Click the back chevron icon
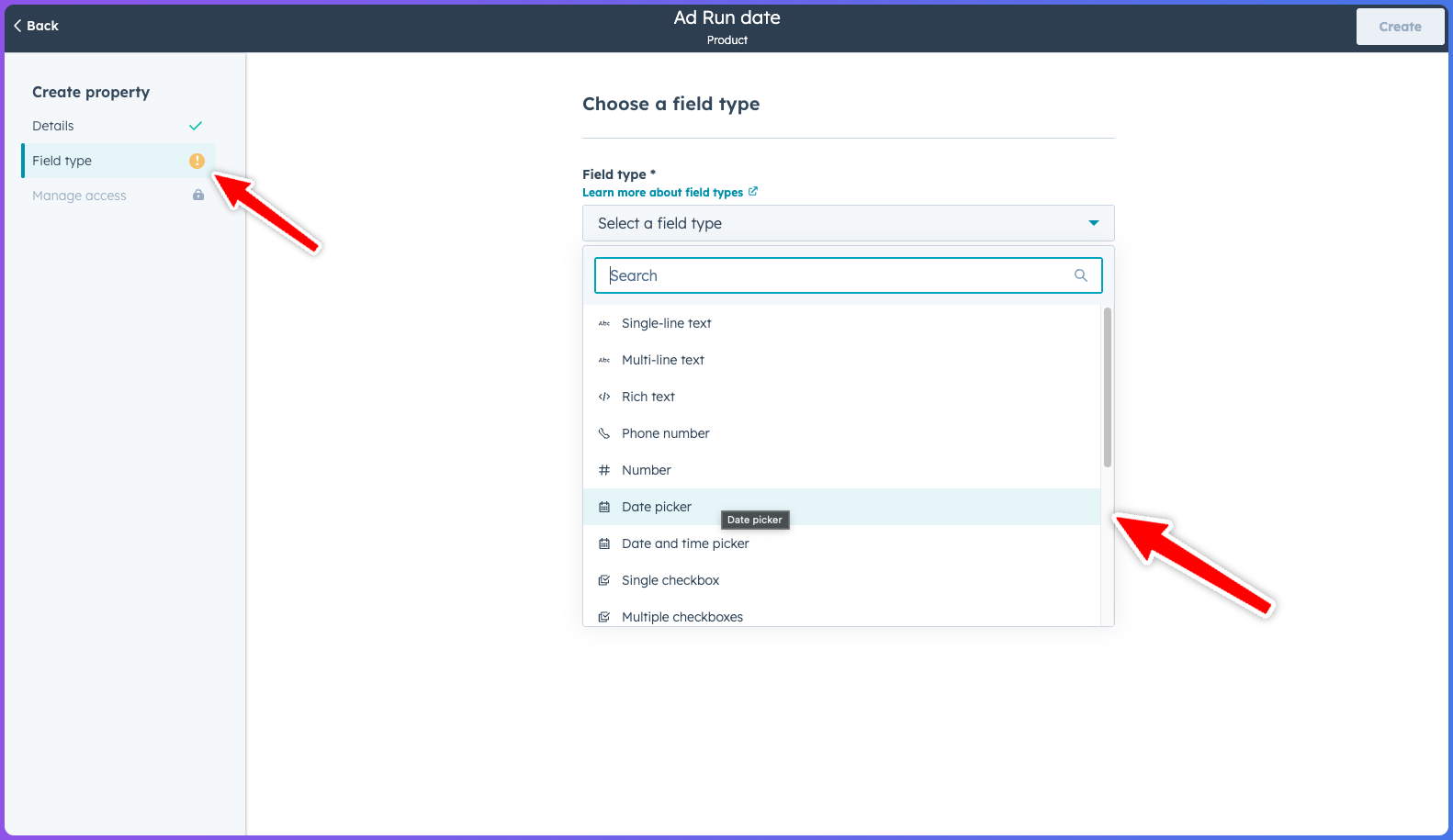 pyautogui.click(x=17, y=26)
